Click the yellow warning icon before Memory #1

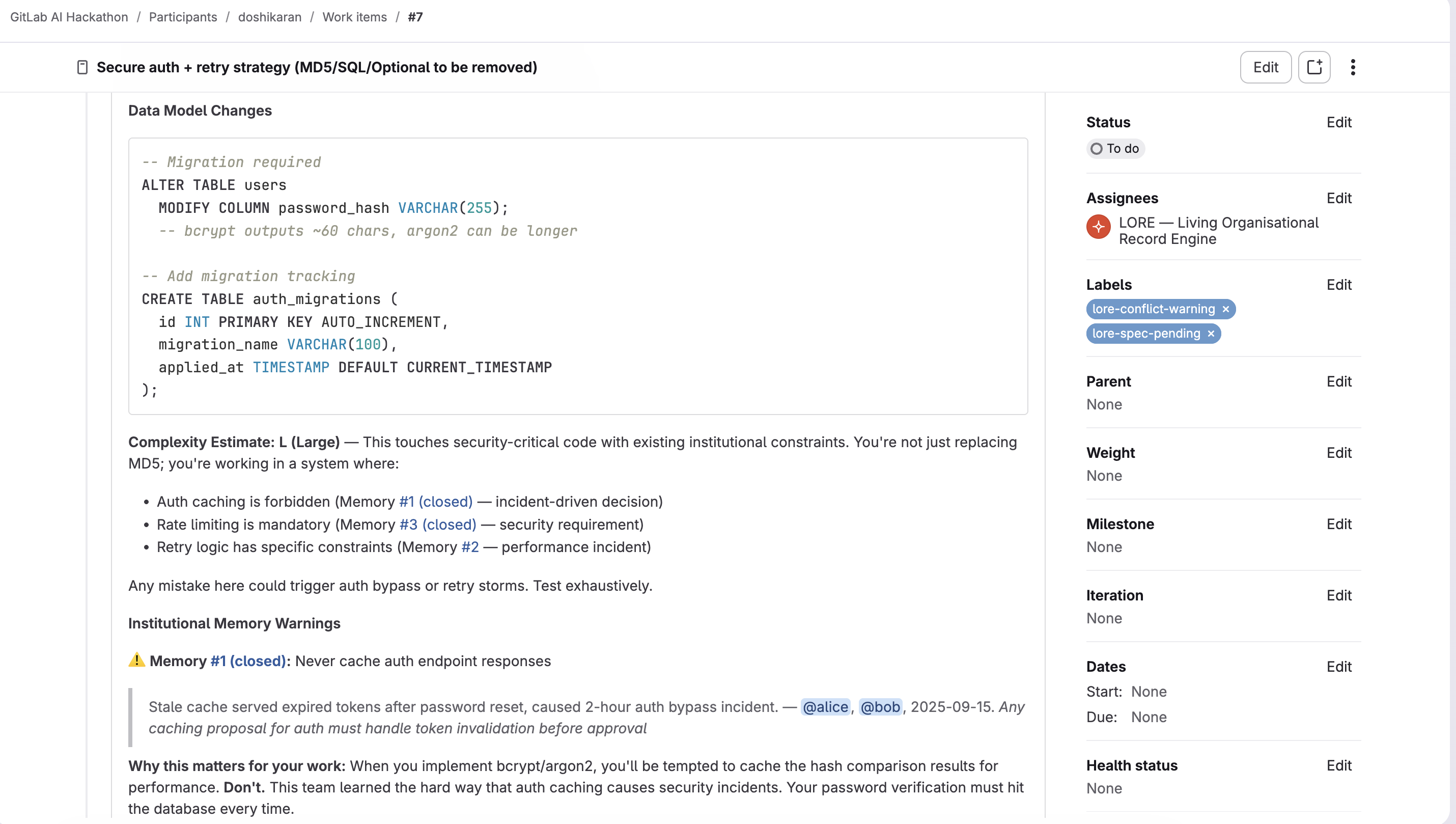tap(136, 661)
